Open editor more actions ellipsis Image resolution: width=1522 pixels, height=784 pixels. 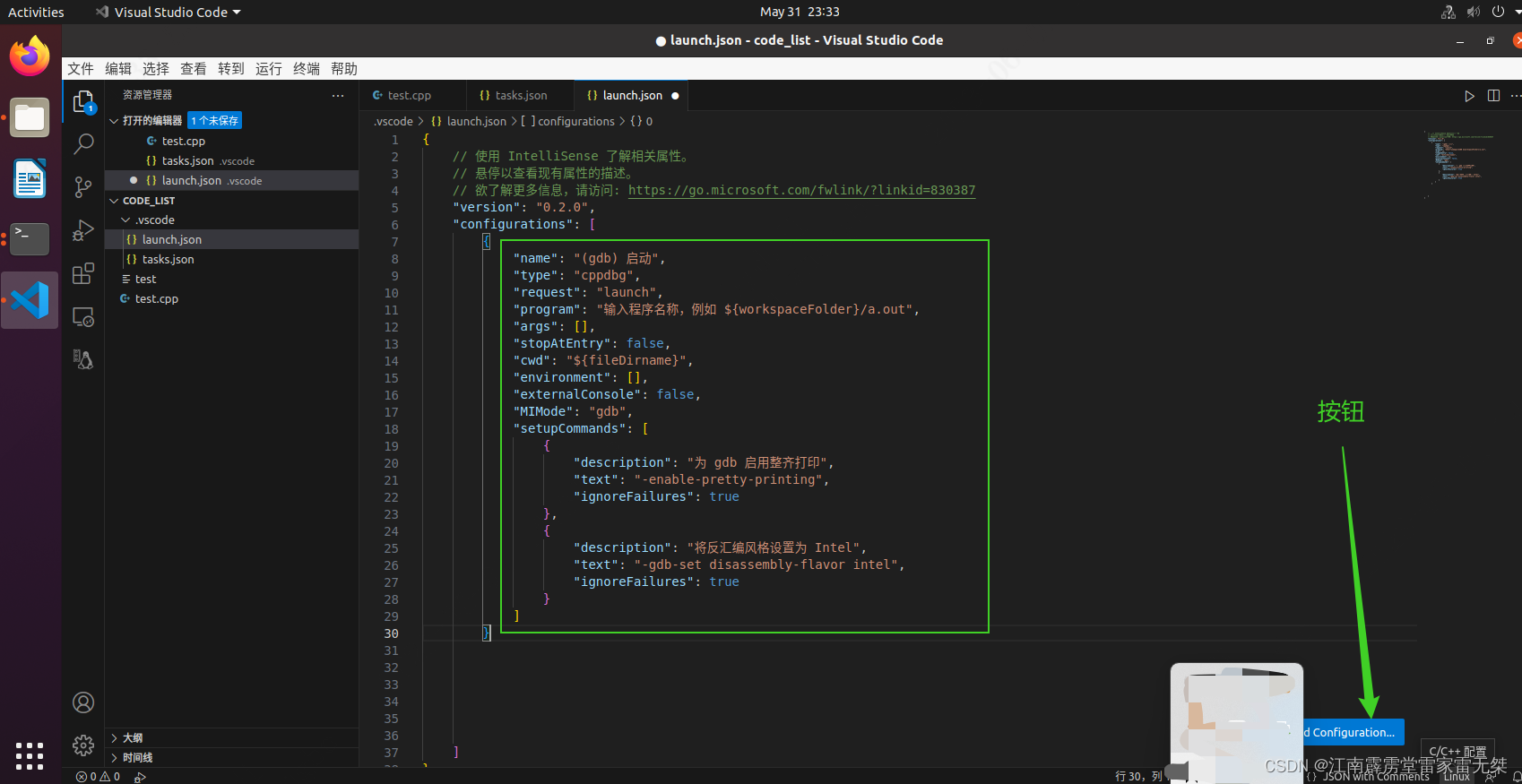[1515, 96]
